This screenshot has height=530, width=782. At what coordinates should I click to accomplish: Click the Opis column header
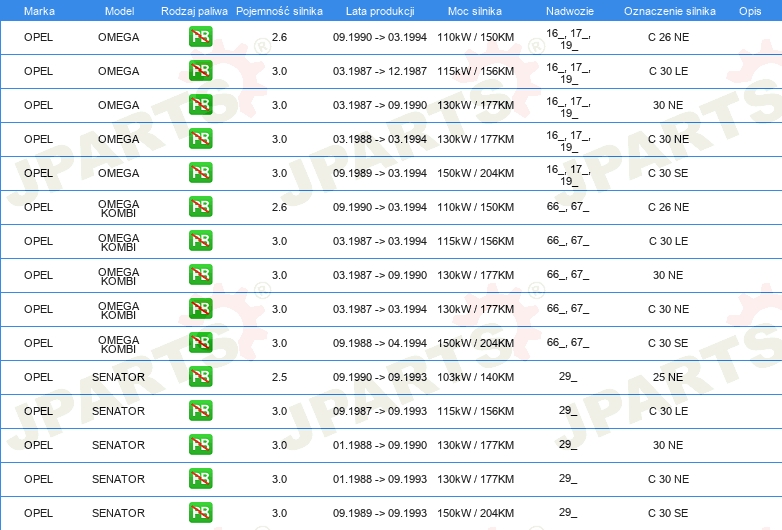coord(750,11)
